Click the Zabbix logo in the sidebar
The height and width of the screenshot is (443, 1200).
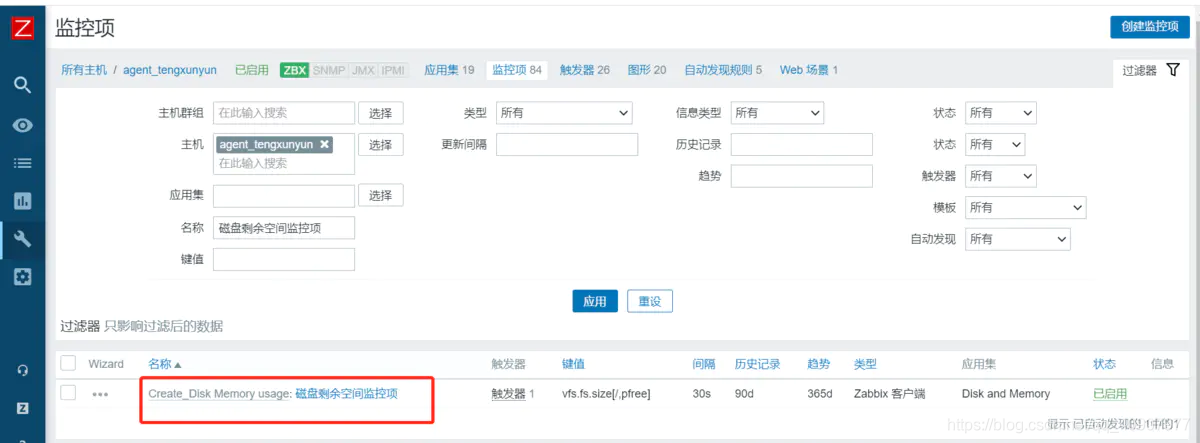tap(22, 27)
